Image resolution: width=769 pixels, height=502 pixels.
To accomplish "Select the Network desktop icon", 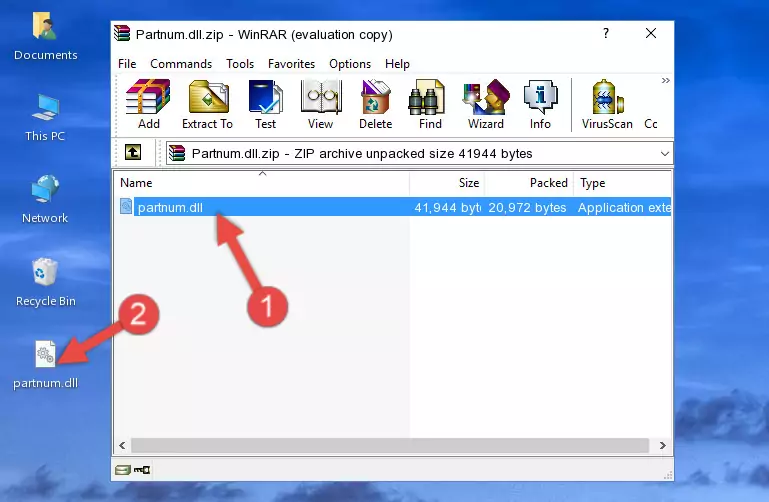I will tap(45, 200).
